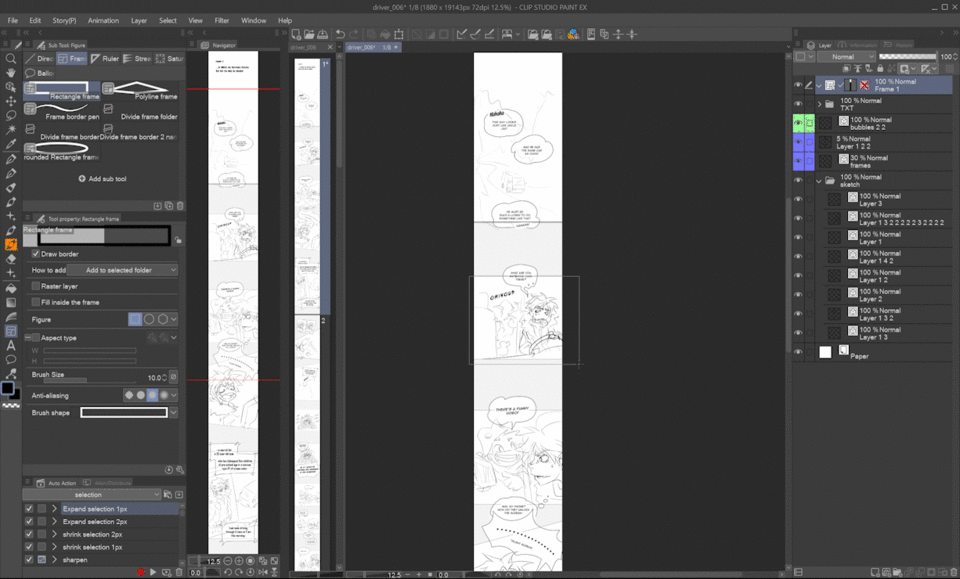
Task: Select the Hand move tool
Action: pos(10,73)
